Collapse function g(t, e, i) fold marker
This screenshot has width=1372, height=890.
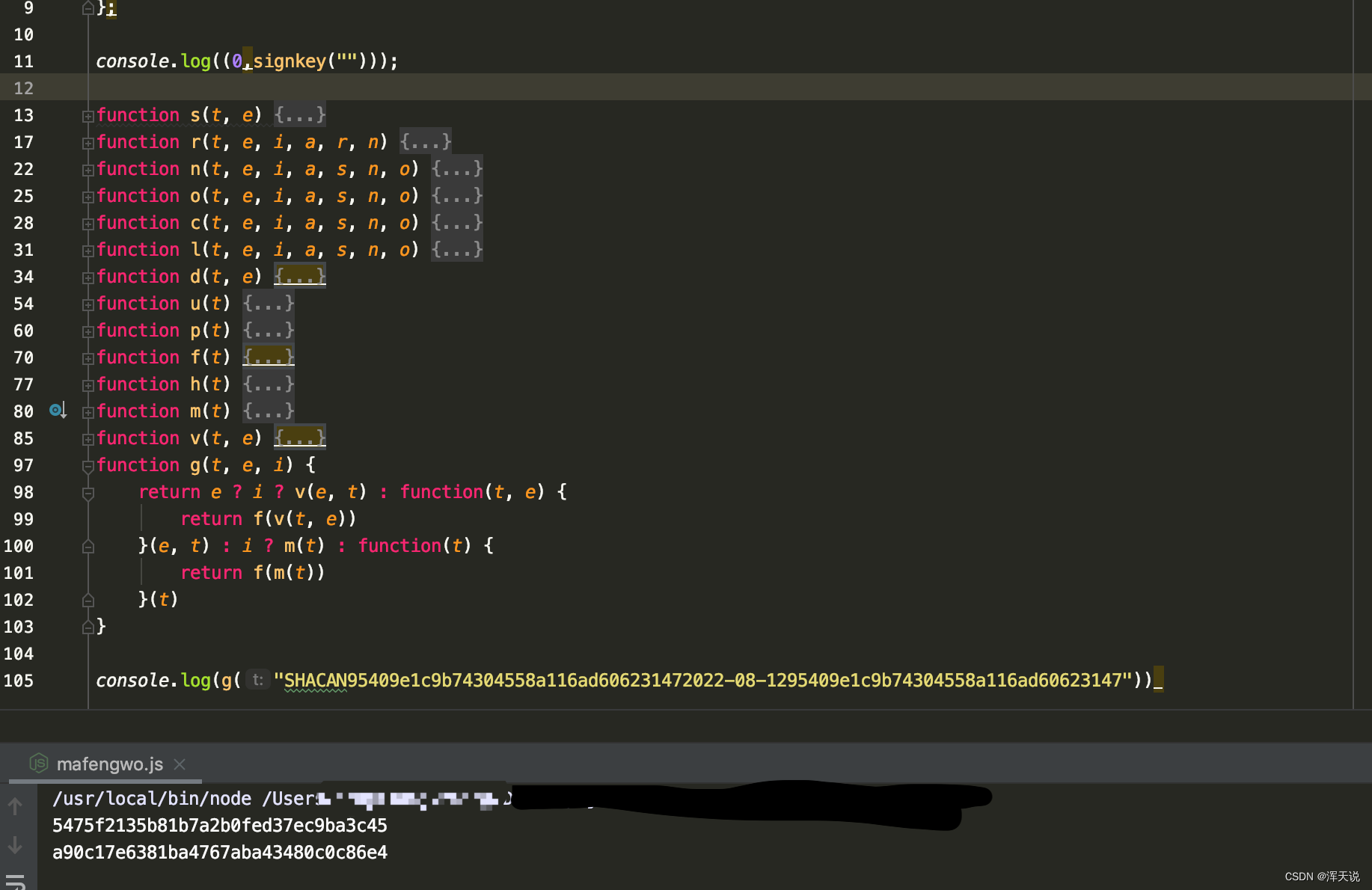(88, 466)
